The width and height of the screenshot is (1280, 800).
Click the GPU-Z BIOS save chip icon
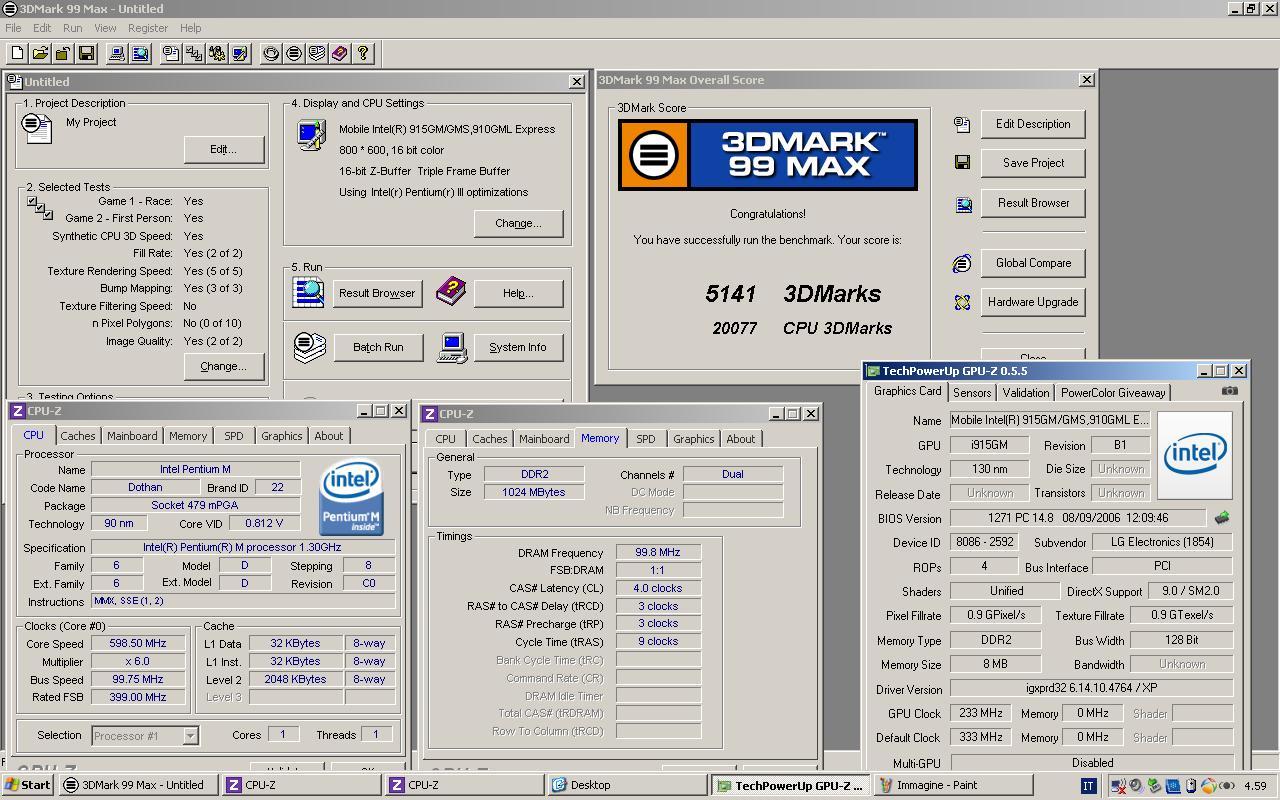pyautogui.click(x=1221, y=518)
